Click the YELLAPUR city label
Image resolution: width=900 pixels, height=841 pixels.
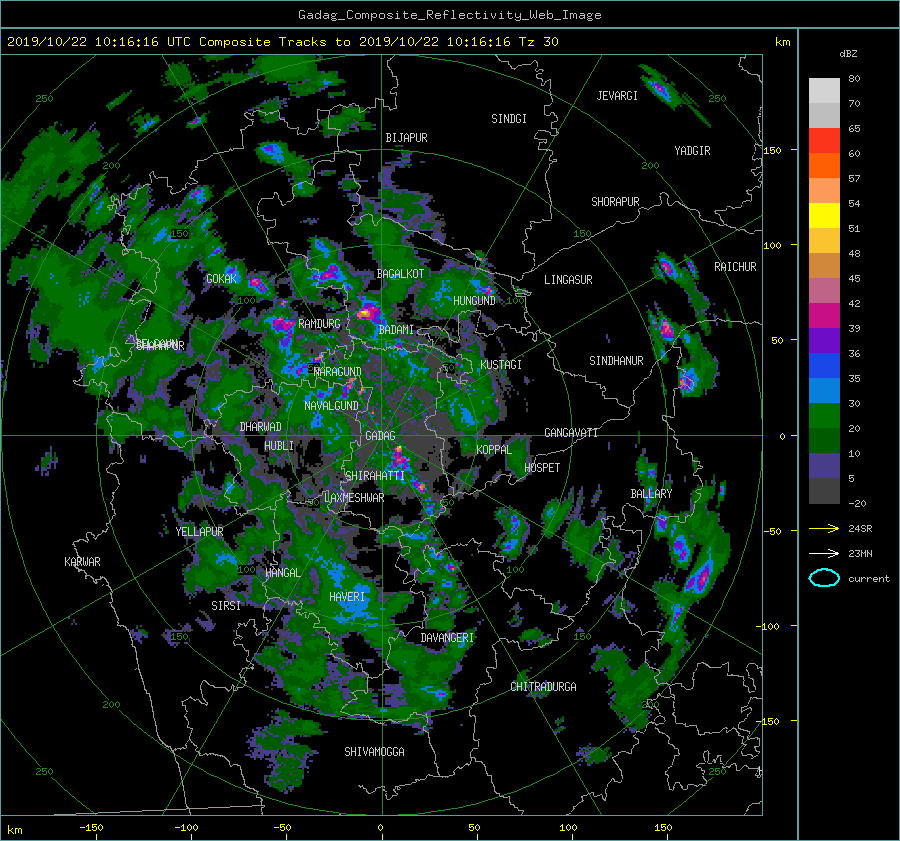tap(199, 532)
